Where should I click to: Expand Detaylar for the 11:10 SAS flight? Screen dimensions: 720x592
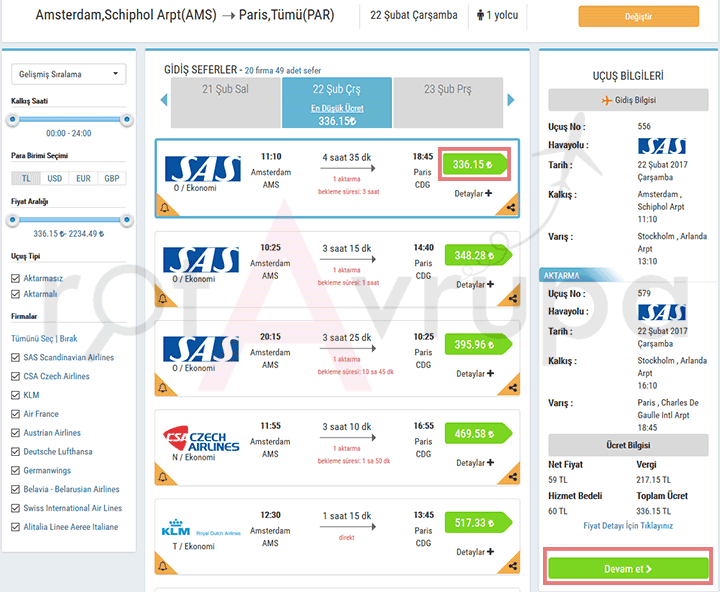coord(473,193)
